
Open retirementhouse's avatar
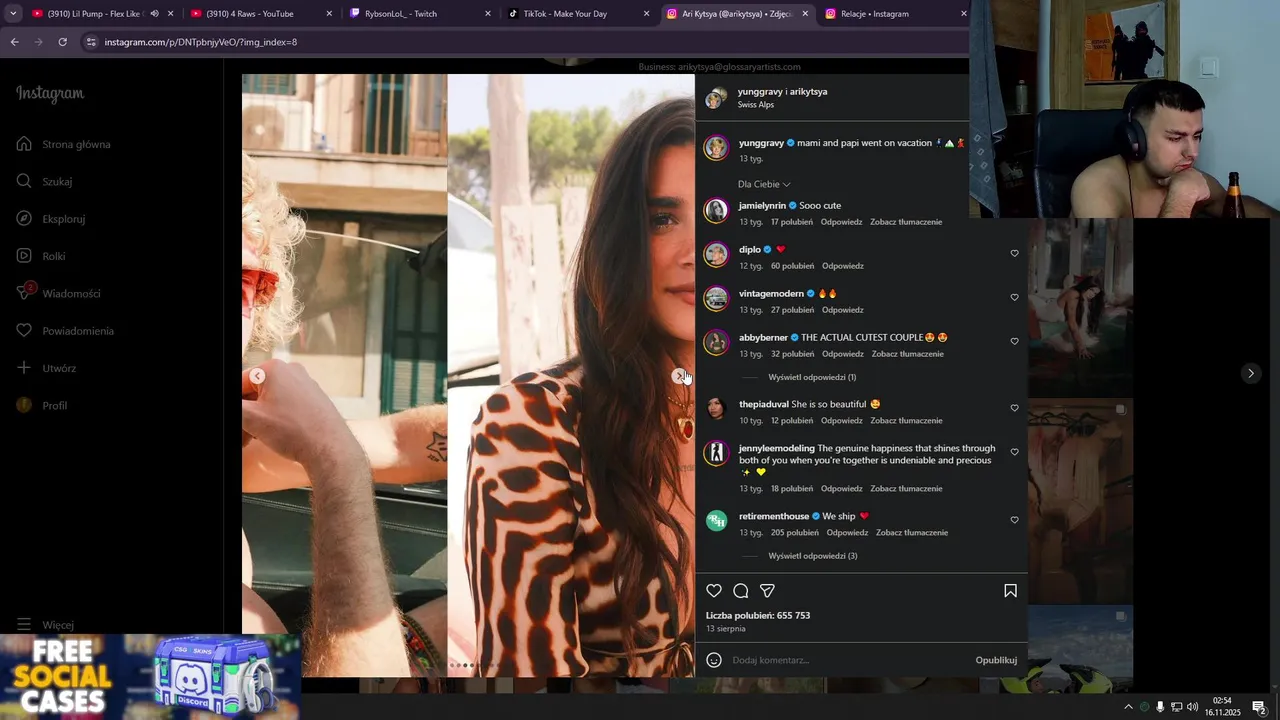point(716,521)
